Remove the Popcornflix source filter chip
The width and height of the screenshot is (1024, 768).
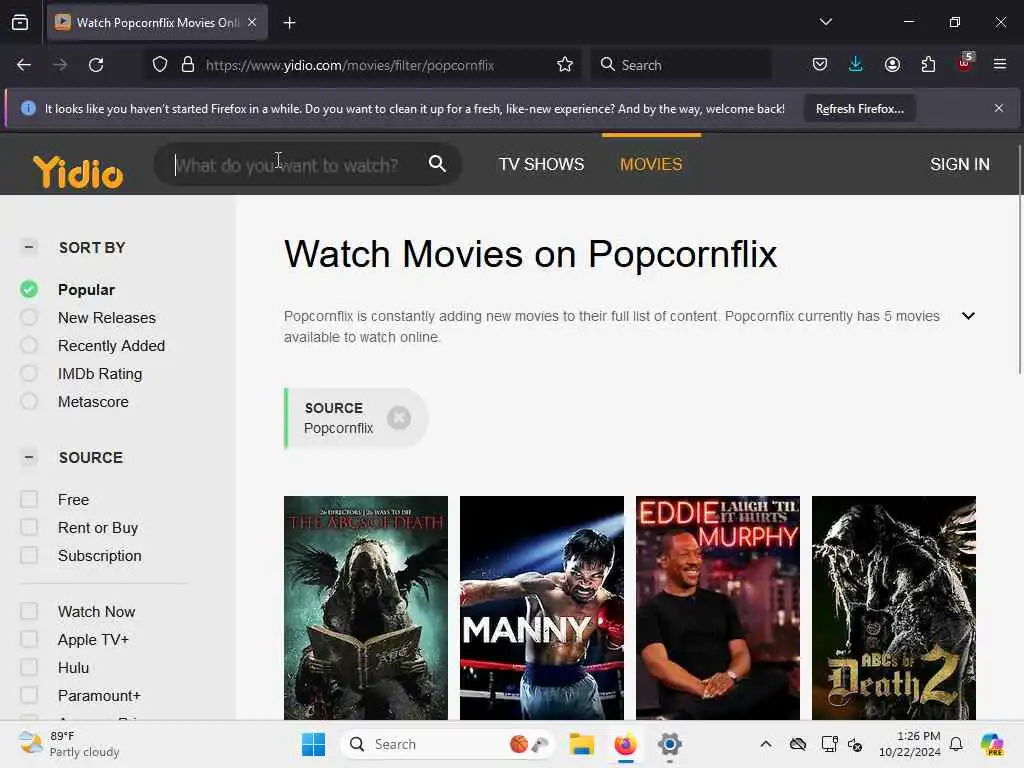point(399,418)
